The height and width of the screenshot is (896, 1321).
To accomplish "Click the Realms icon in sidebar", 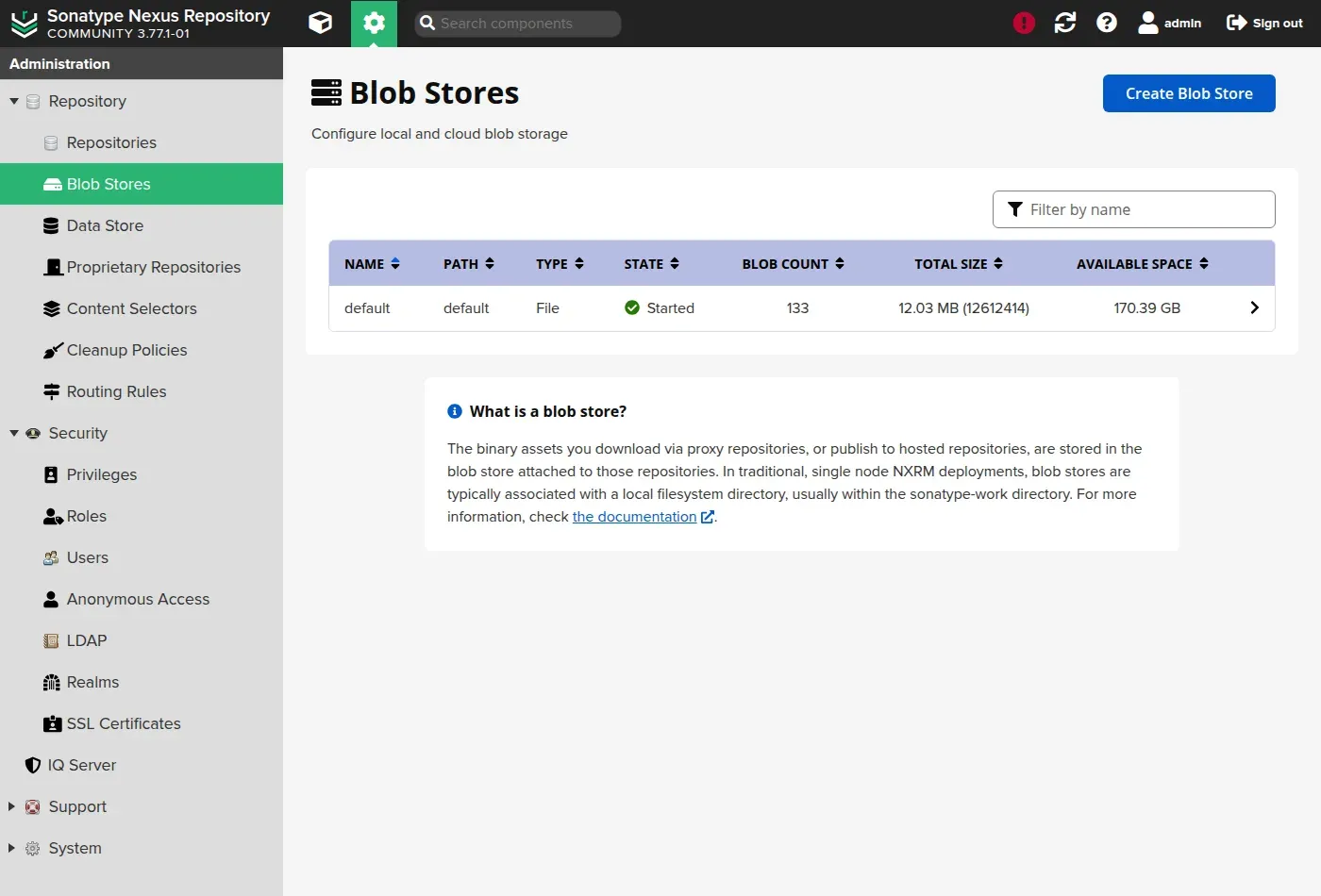I will (52, 682).
